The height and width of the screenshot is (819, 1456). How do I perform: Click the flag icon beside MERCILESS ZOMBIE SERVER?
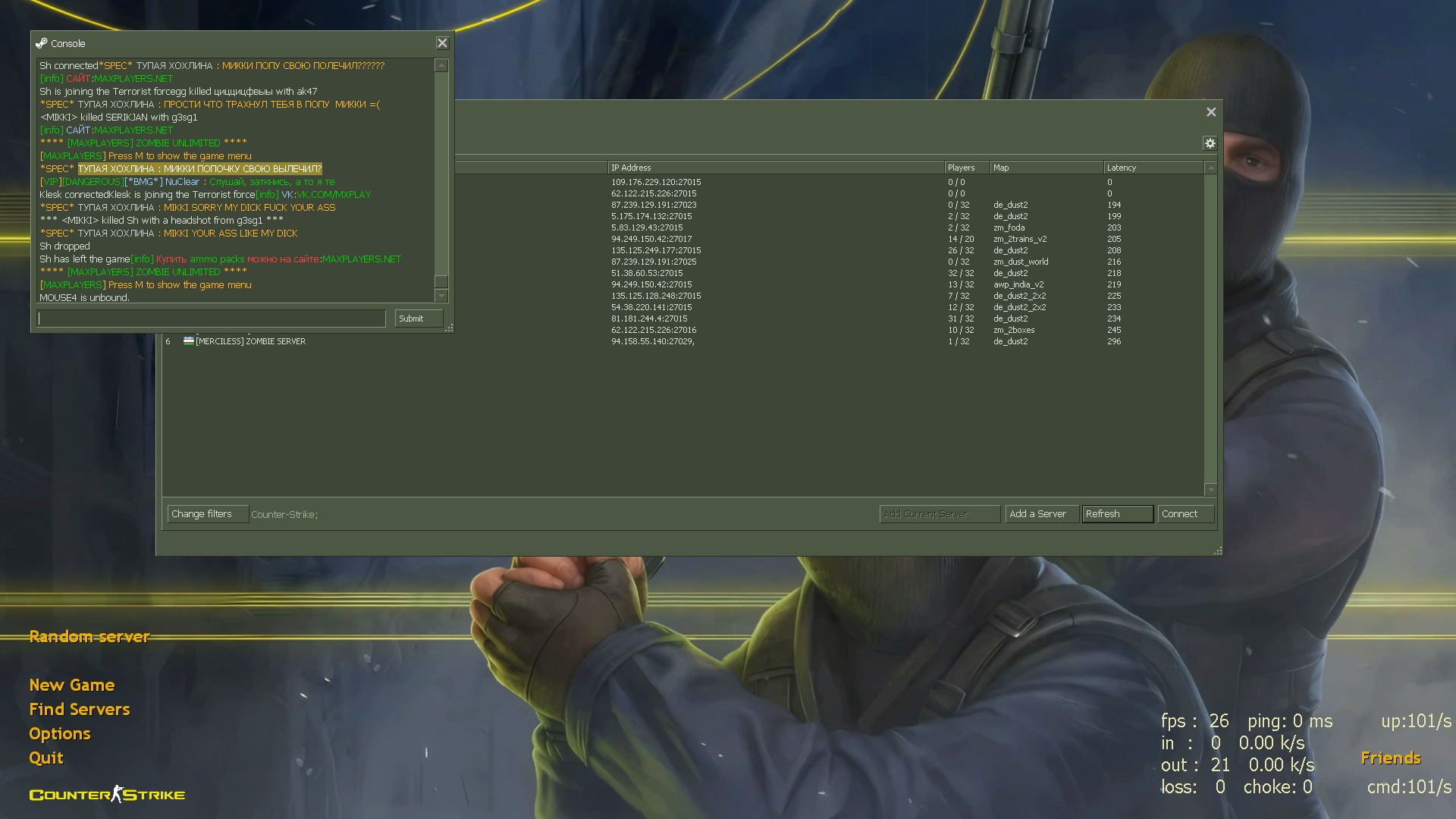point(188,341)
